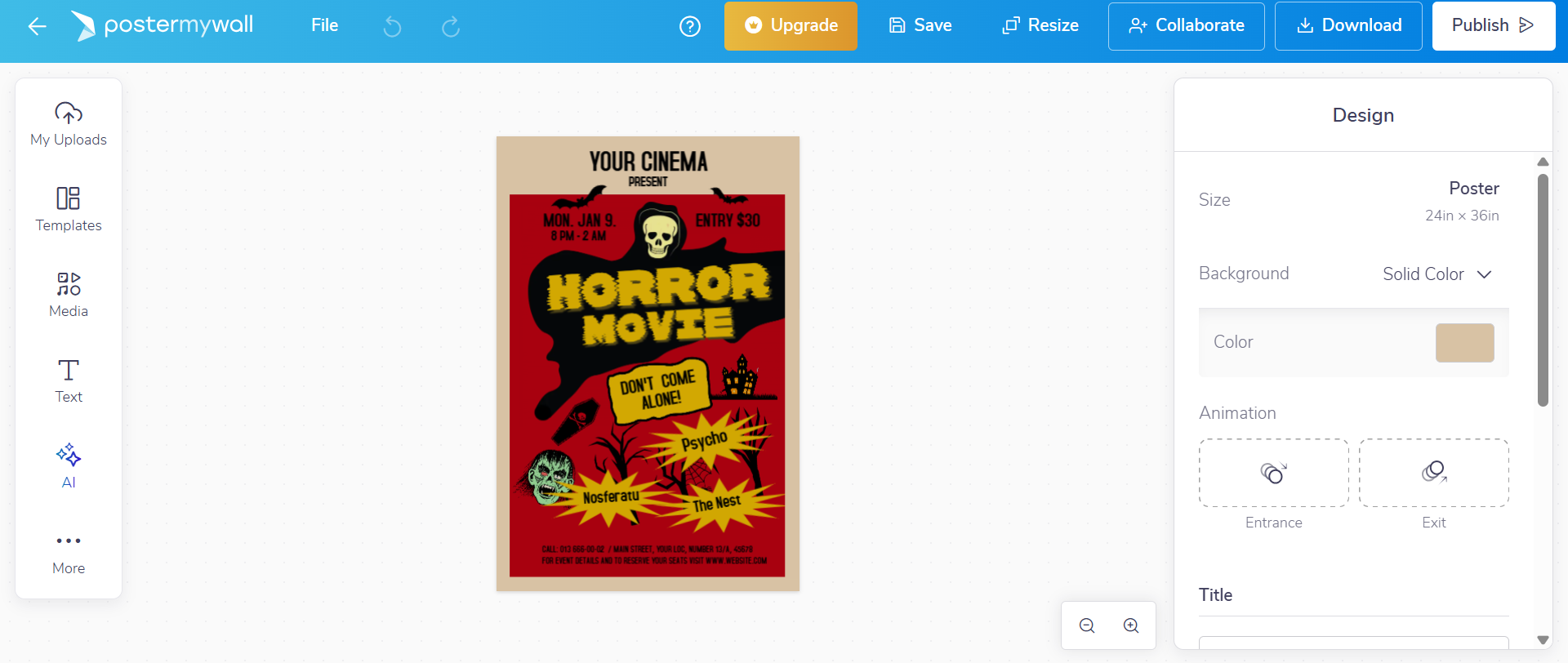The image size is (1568, 663).
Task: Show More sidebar options
Action: point(69,553)
